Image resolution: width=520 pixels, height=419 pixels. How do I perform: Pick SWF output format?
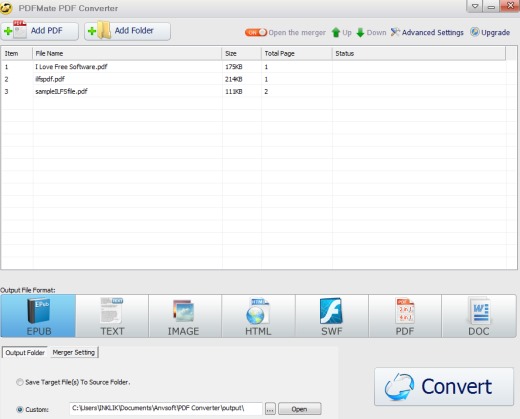coord(332,316)
